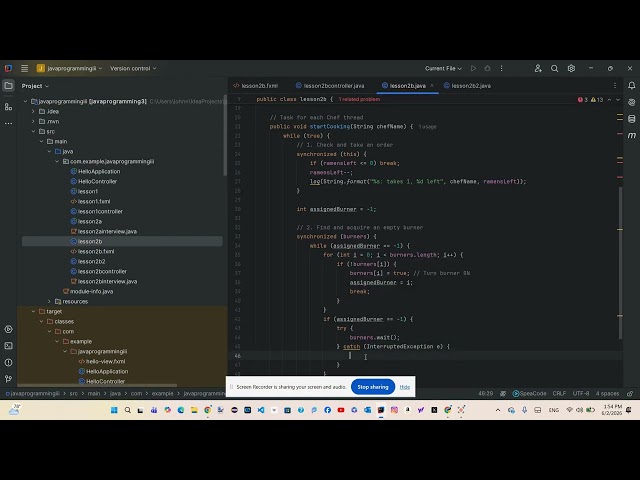The height and width of the screenshot is (480, 640).
Task: Open AI Assistant tool window icon
Action: tap(631, 102)
